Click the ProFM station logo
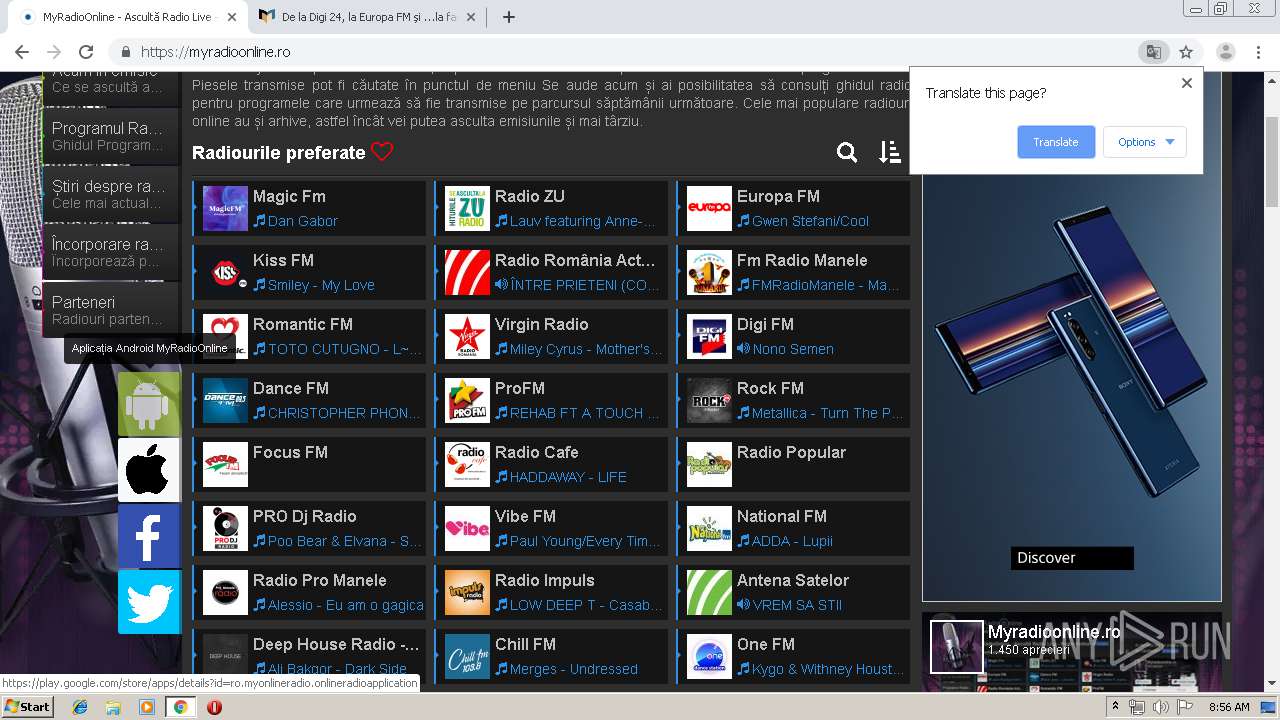Image resolution: width=1280 pixels, height=720 pixels. (x=467, y=400)
